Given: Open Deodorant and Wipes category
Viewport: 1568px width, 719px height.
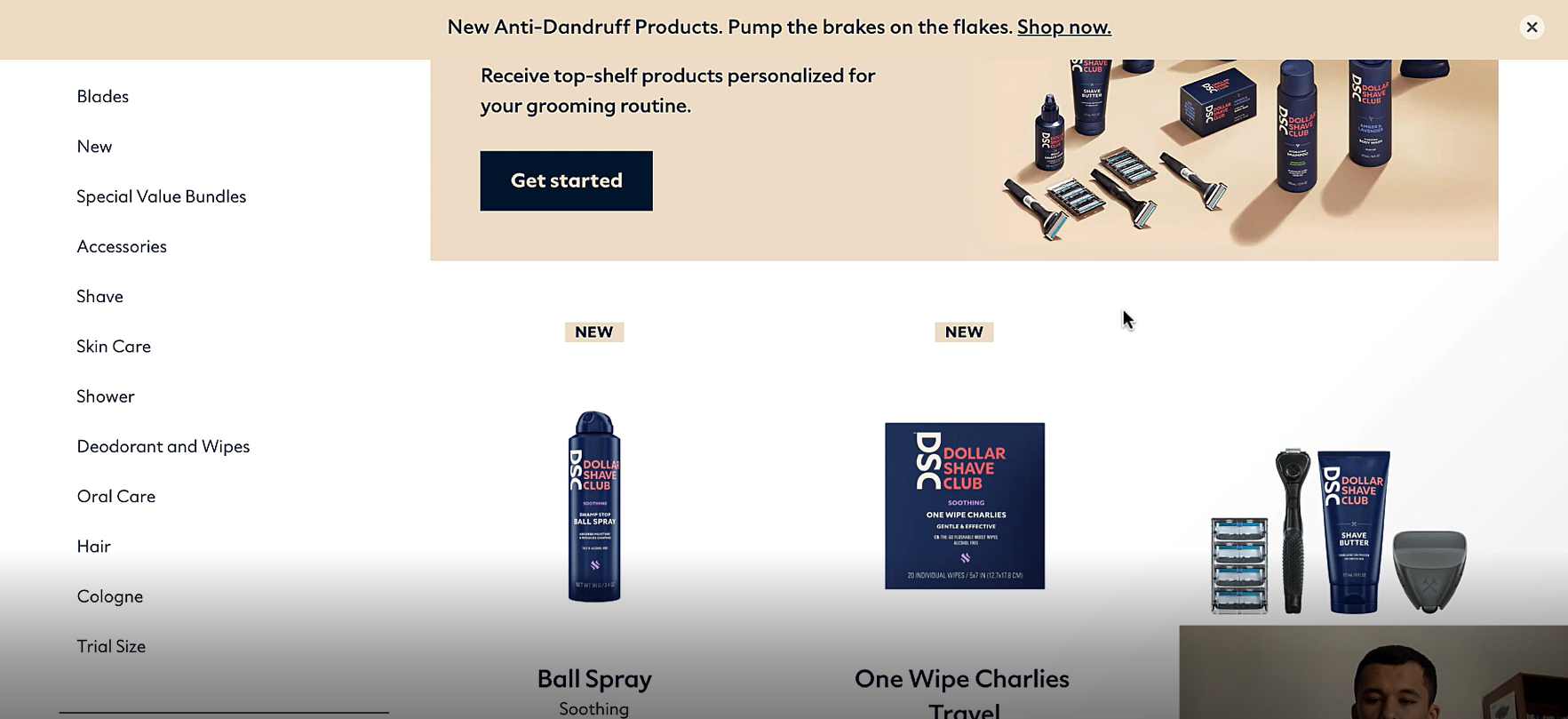Looking at the screenshot, I should click(x=163, y=446).
